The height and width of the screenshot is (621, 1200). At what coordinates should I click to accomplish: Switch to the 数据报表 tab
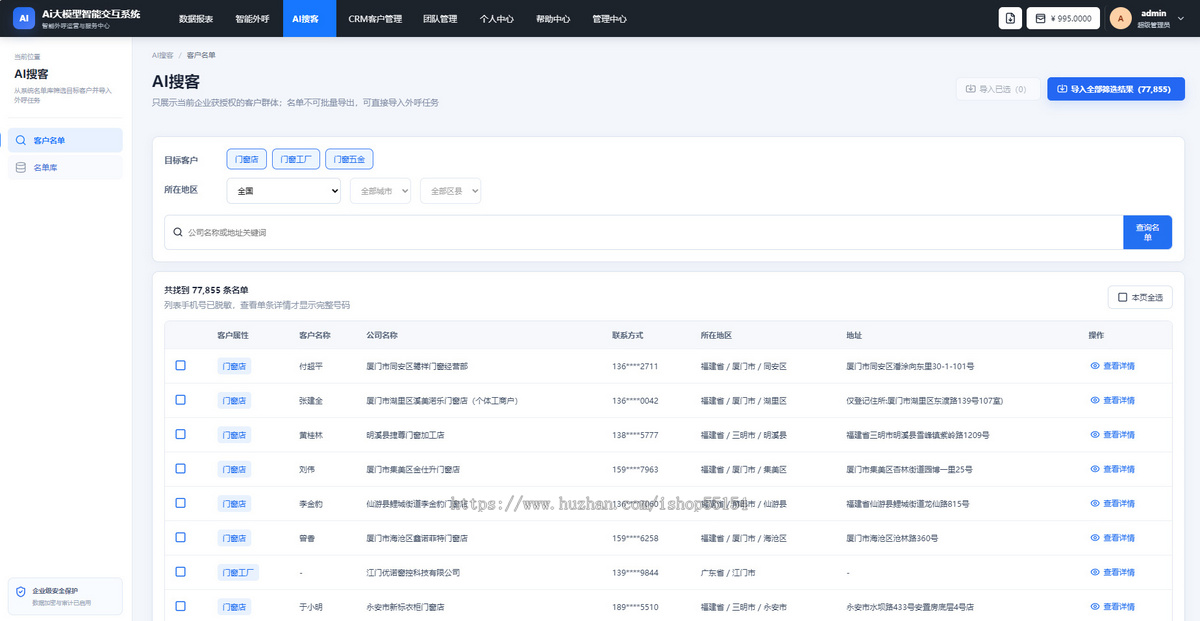click(x=196, y=18)
